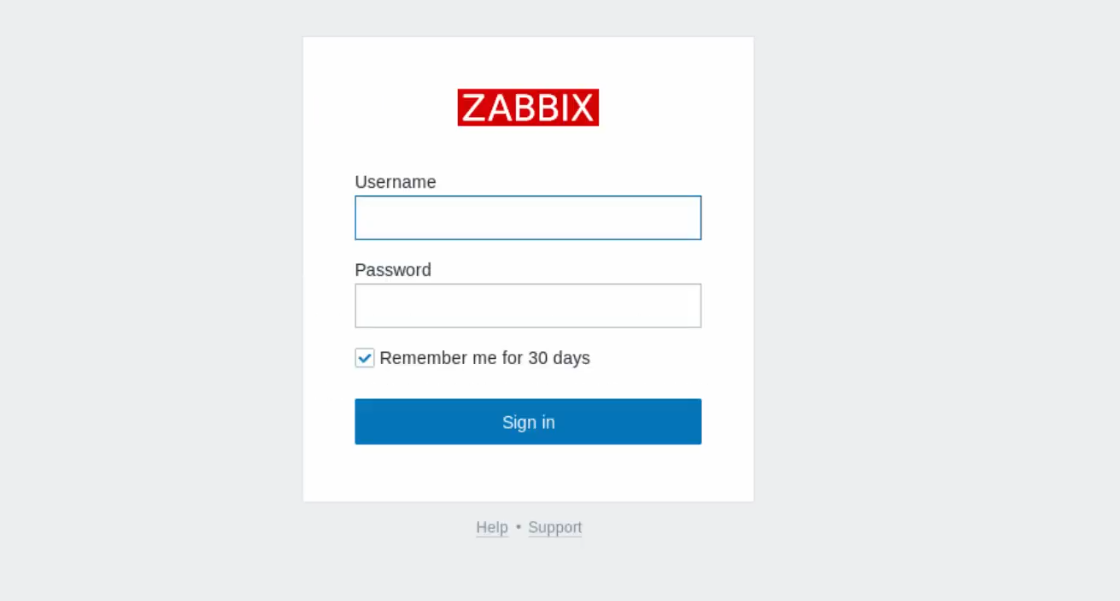Click inside the empty Username box
This screenshot has width=1120, height=601.
click(x=527, y=217)
